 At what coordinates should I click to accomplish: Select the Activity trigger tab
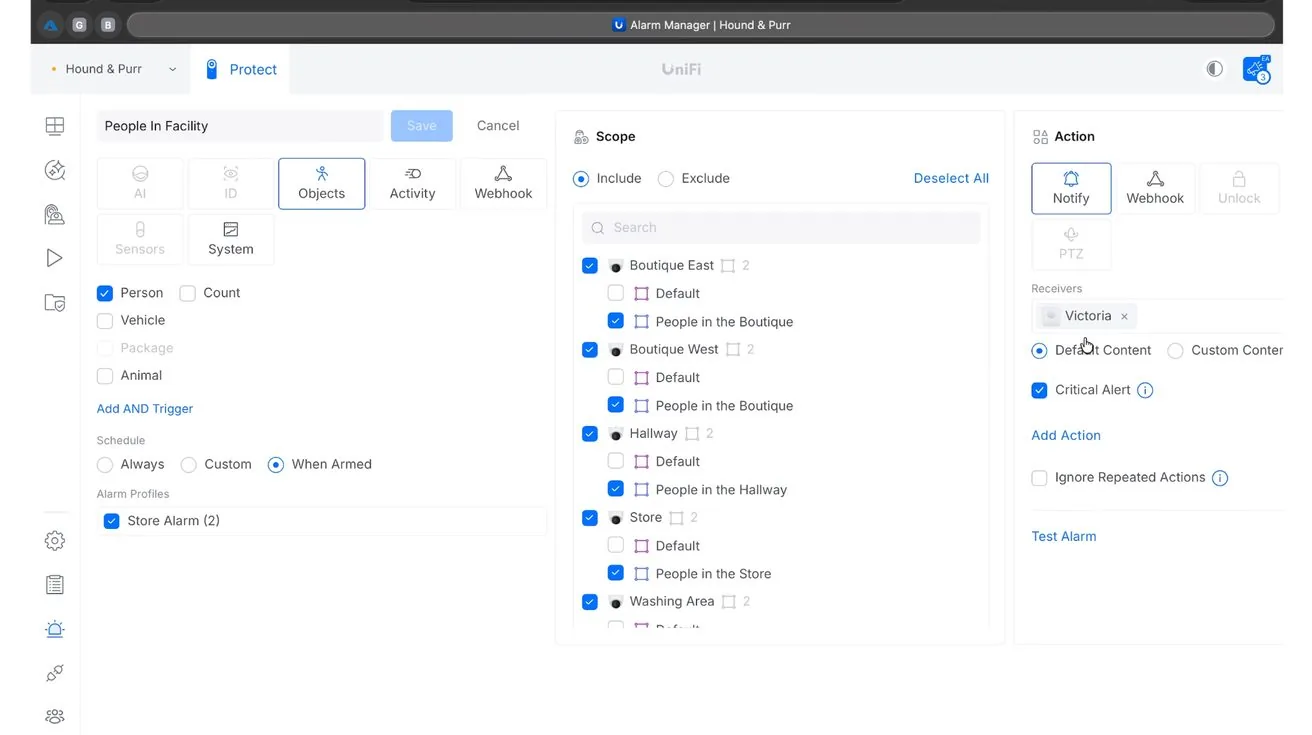[x=413, y=184]
